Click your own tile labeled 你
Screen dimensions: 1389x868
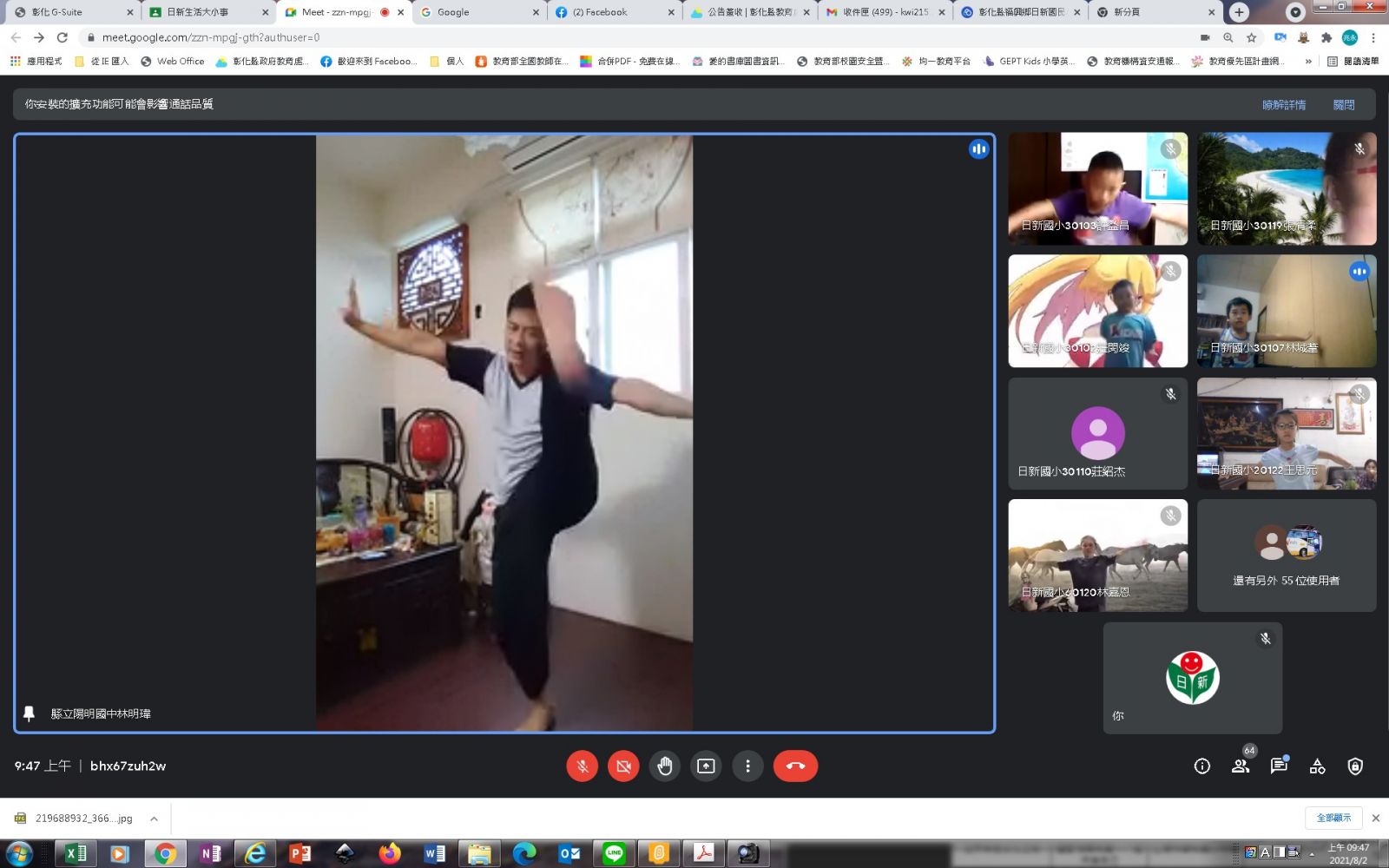click(1192, 678)
